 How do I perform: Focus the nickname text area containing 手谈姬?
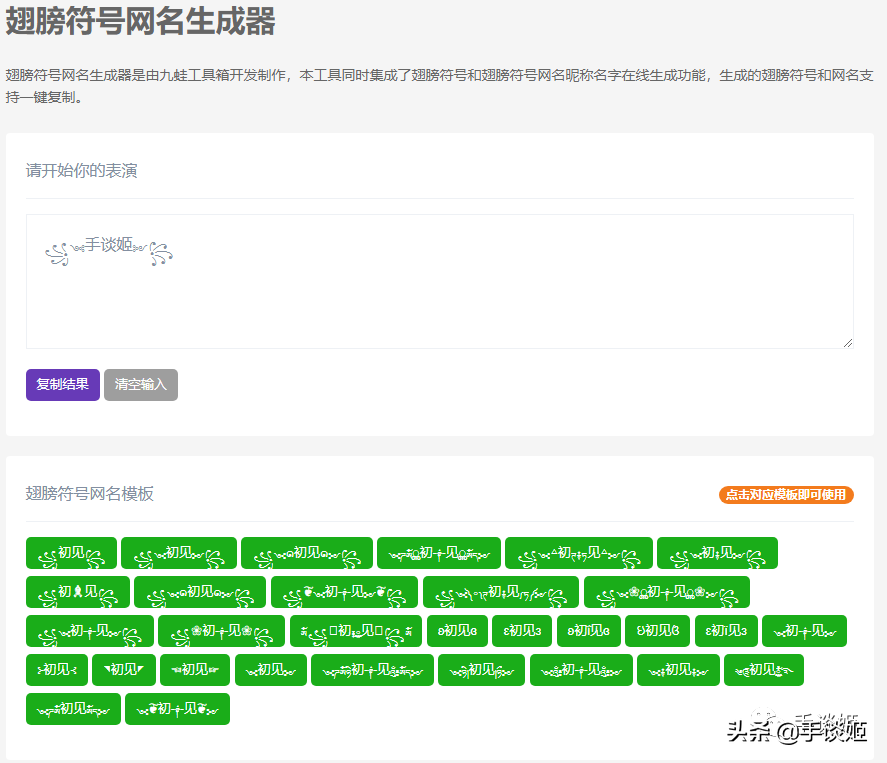440,281
